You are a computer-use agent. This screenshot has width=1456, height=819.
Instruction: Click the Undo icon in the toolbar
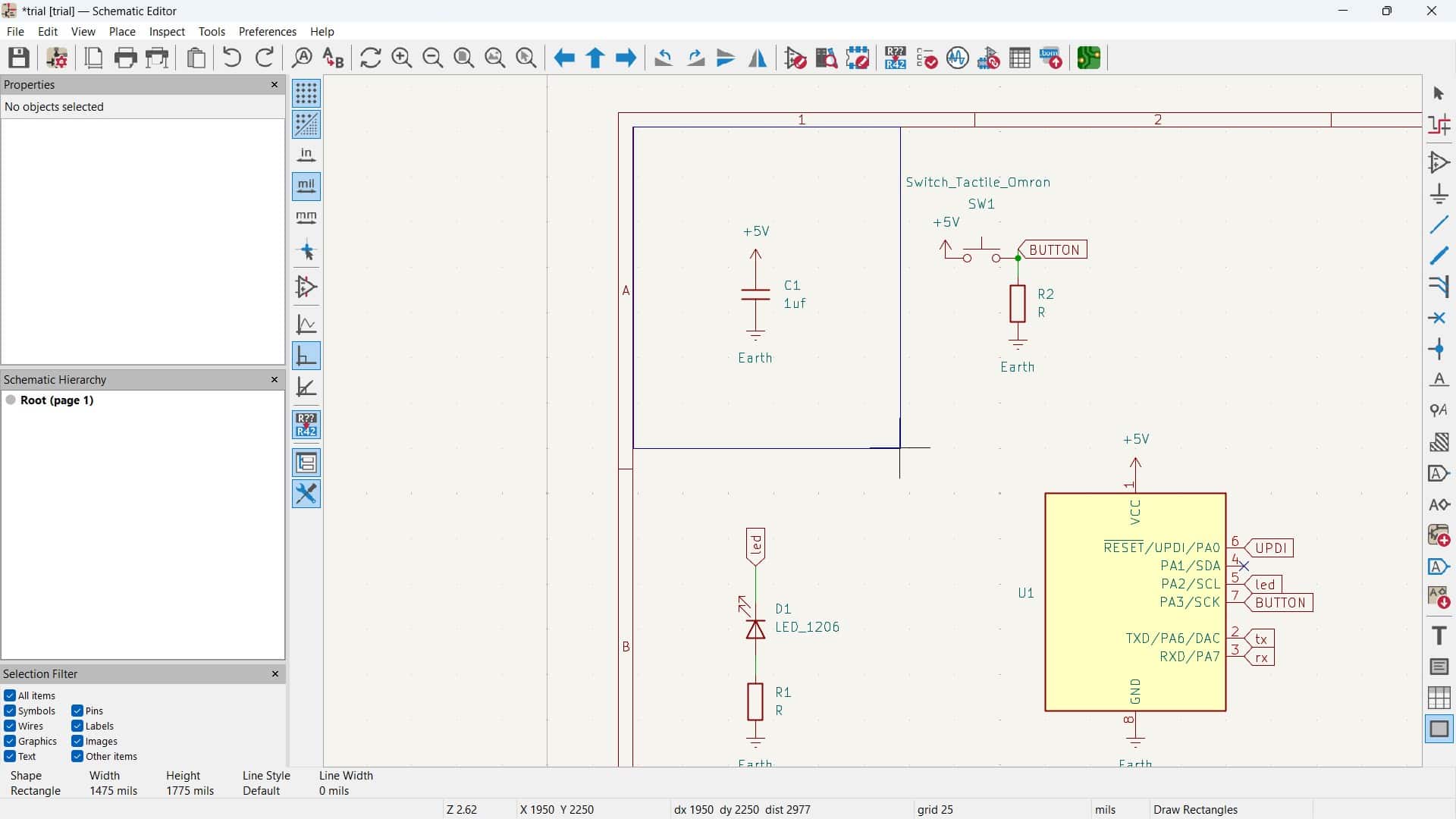232,58
